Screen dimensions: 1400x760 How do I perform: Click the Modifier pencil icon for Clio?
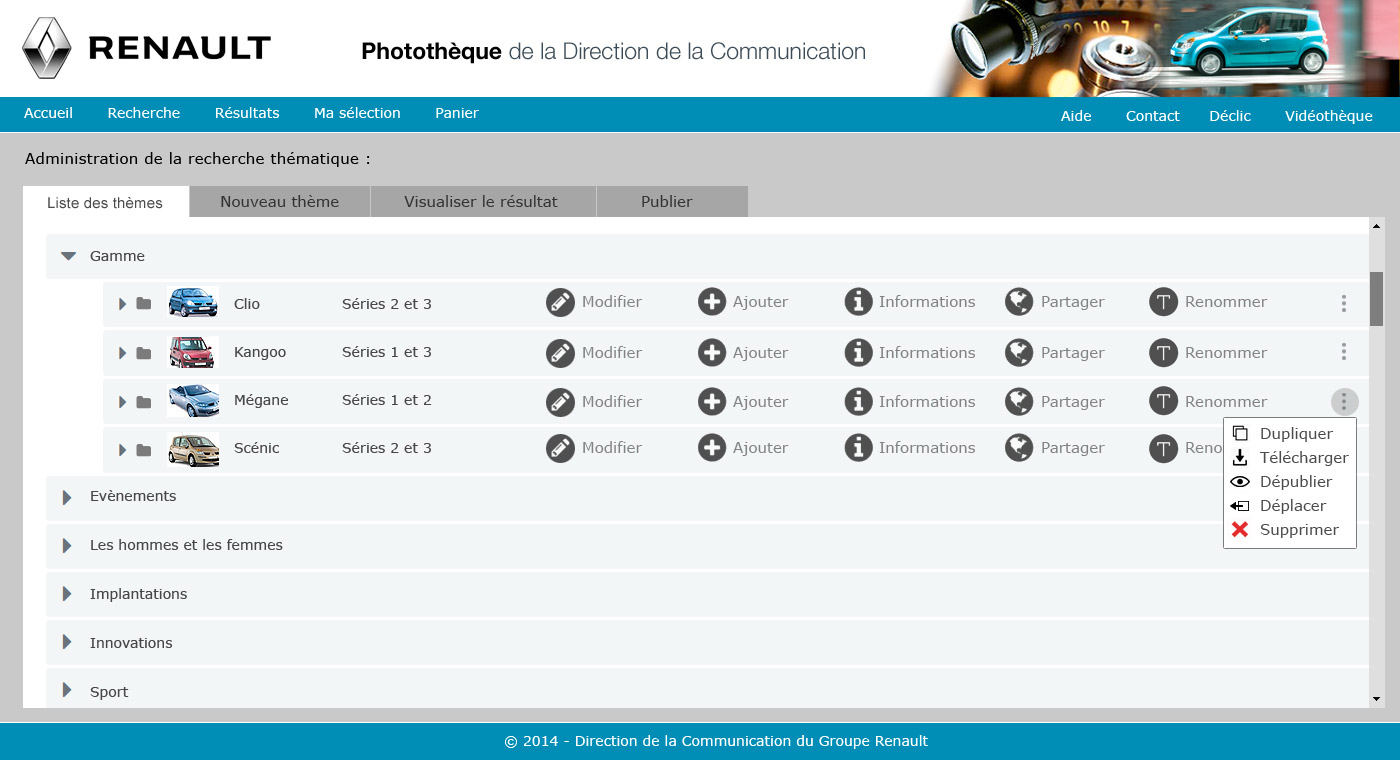pos(560,302)
